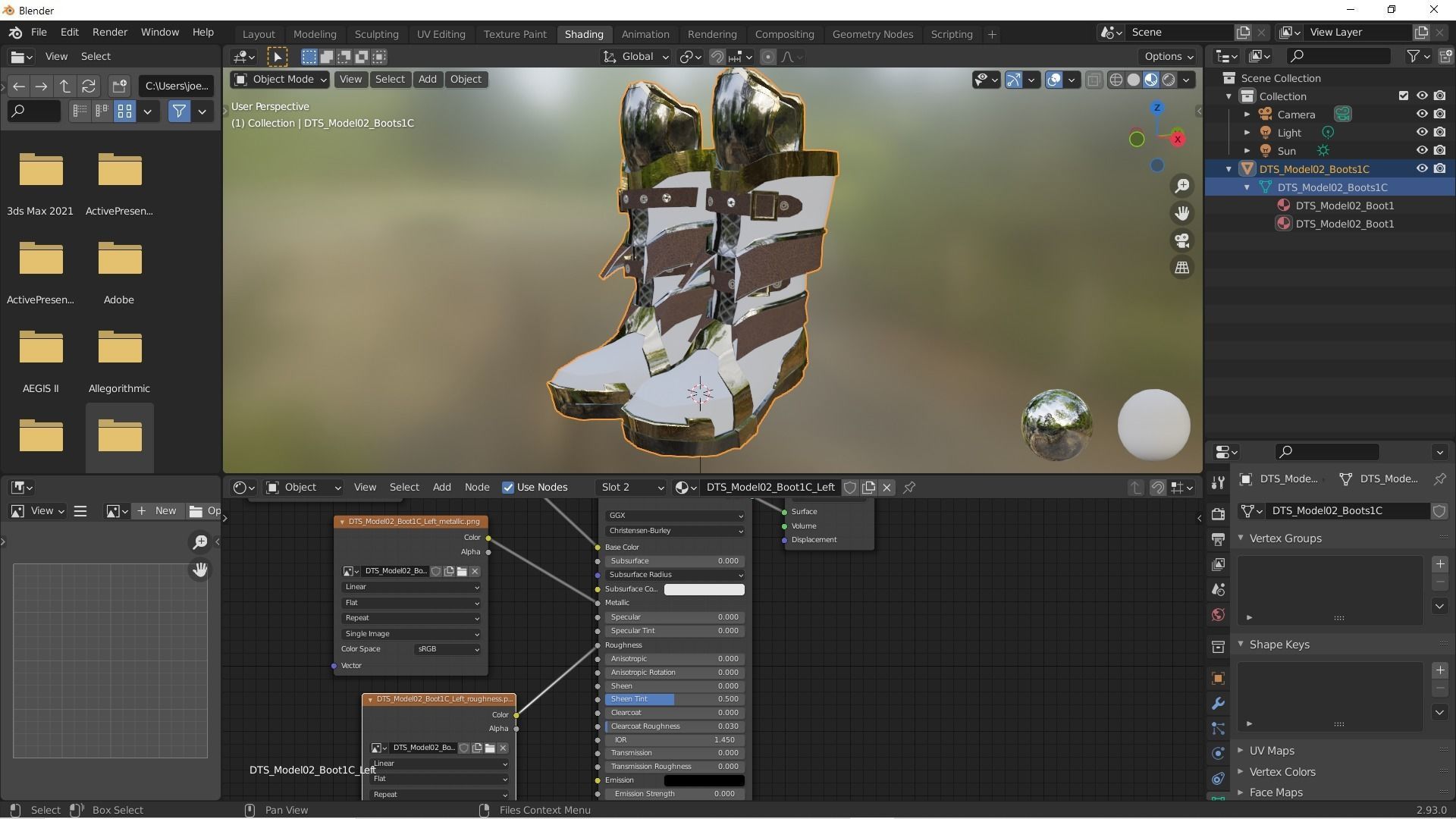Open the World properties tab
This screenshot has height=819, width=1456.
tap(1218, 615)
